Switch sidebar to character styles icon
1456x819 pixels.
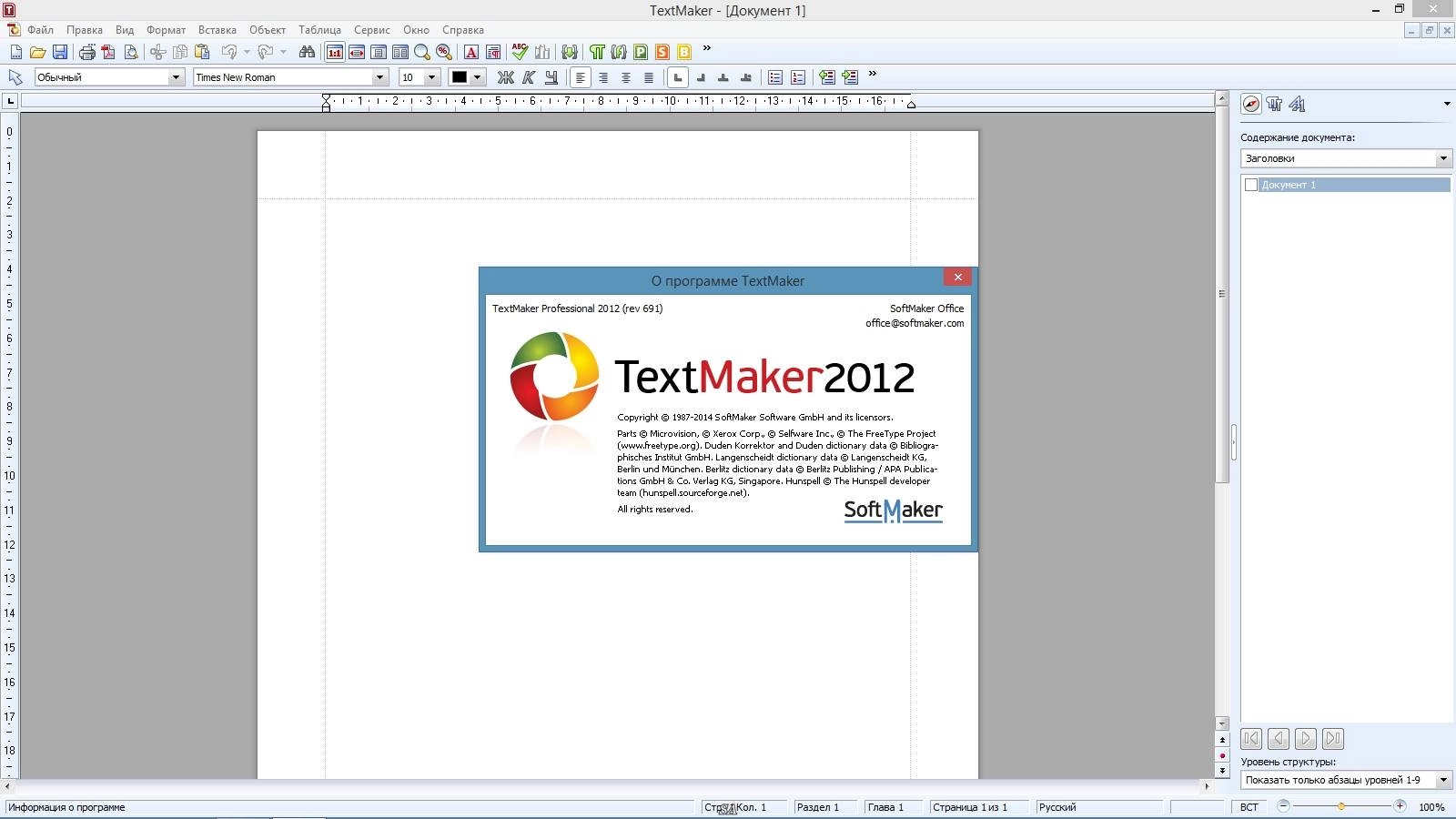coord(1297,104)
